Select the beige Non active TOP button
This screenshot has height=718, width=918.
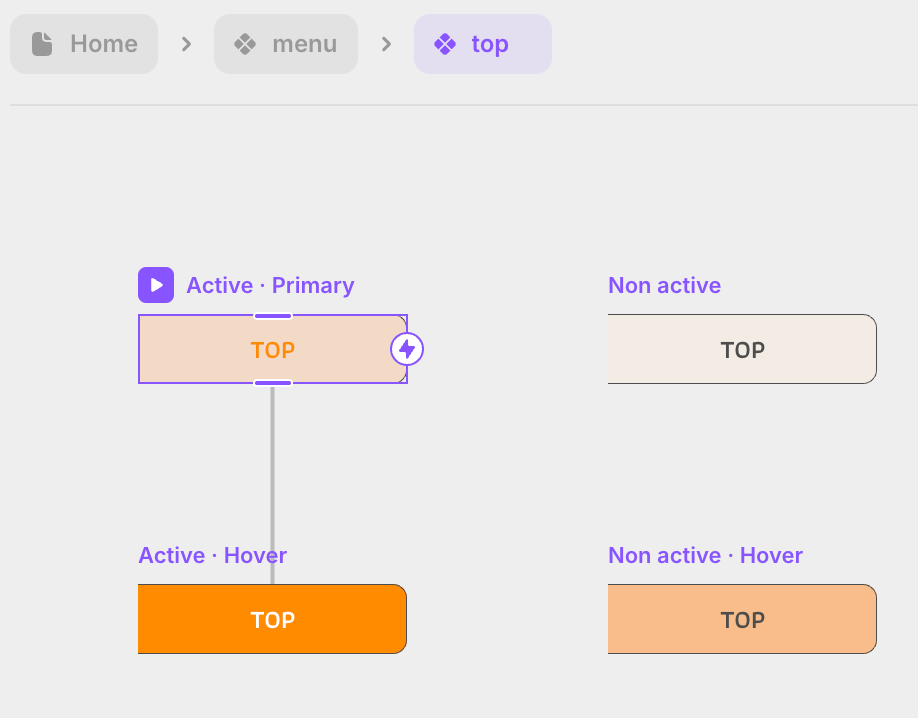742,349
